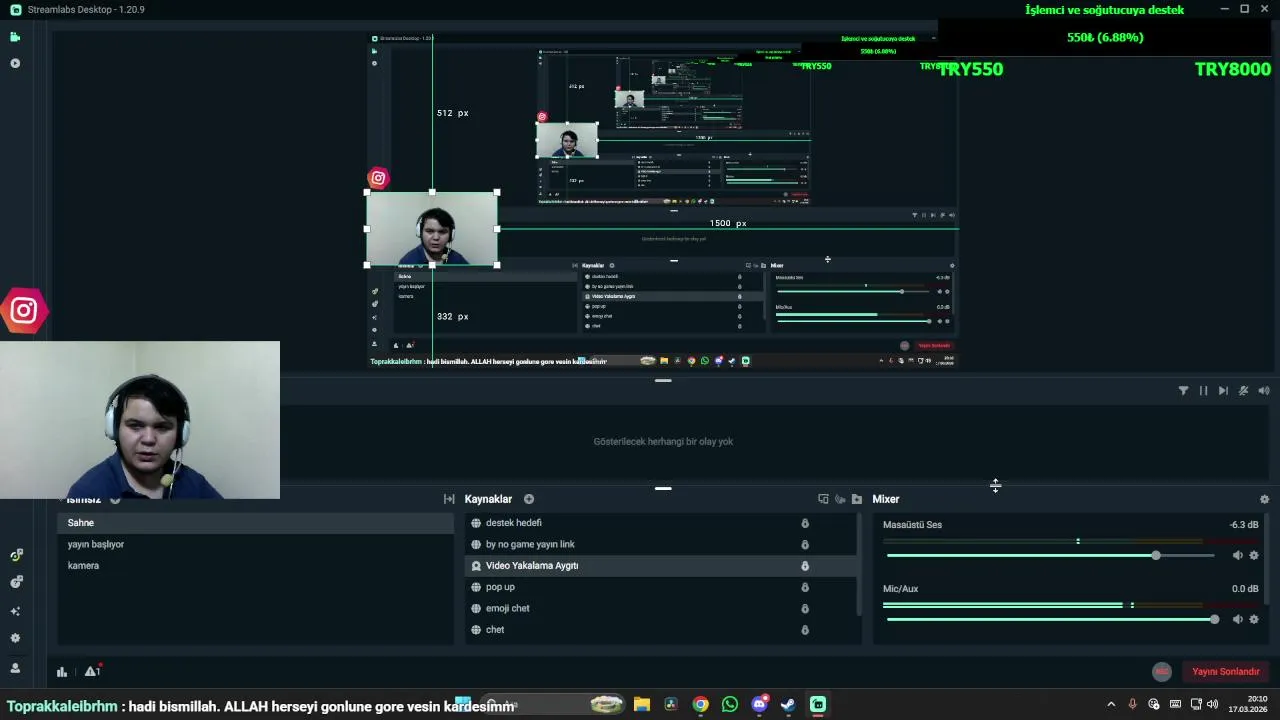Open the gear settings icon in sidebar
The image size is (1280, 720).
tap(15, 638)
